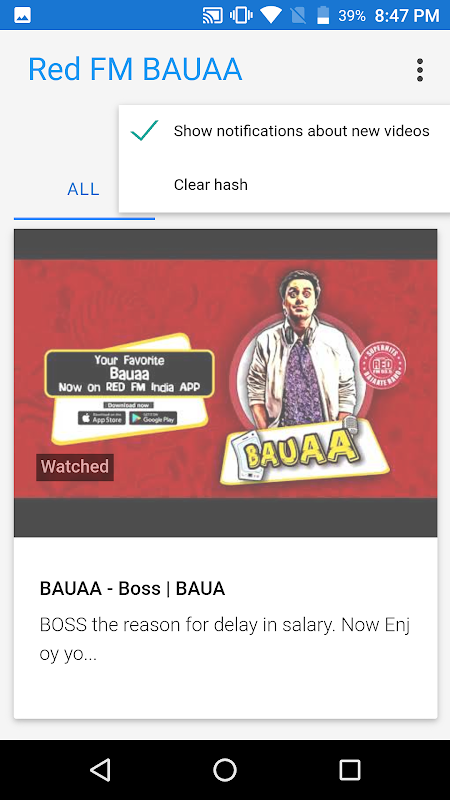Switch to the ALL tab
450x800 pixels.
(x=84, y=190)
